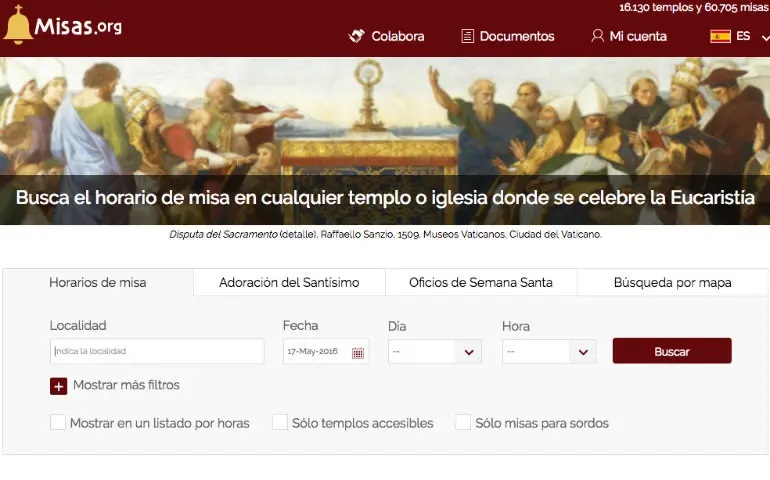Click the Fecha date text field
The image size is (770, 480).
pos(315,352)
